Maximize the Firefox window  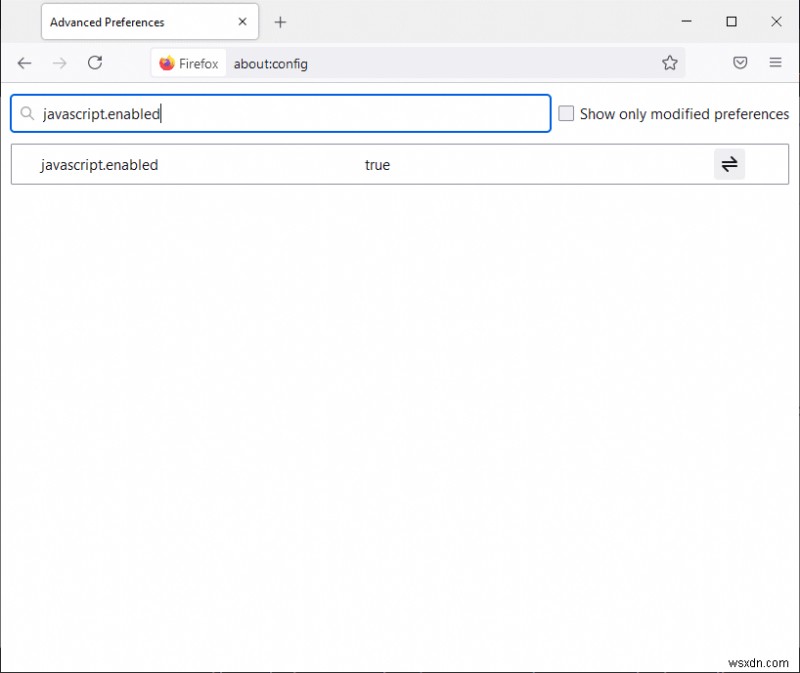click(x=731, y=21)
